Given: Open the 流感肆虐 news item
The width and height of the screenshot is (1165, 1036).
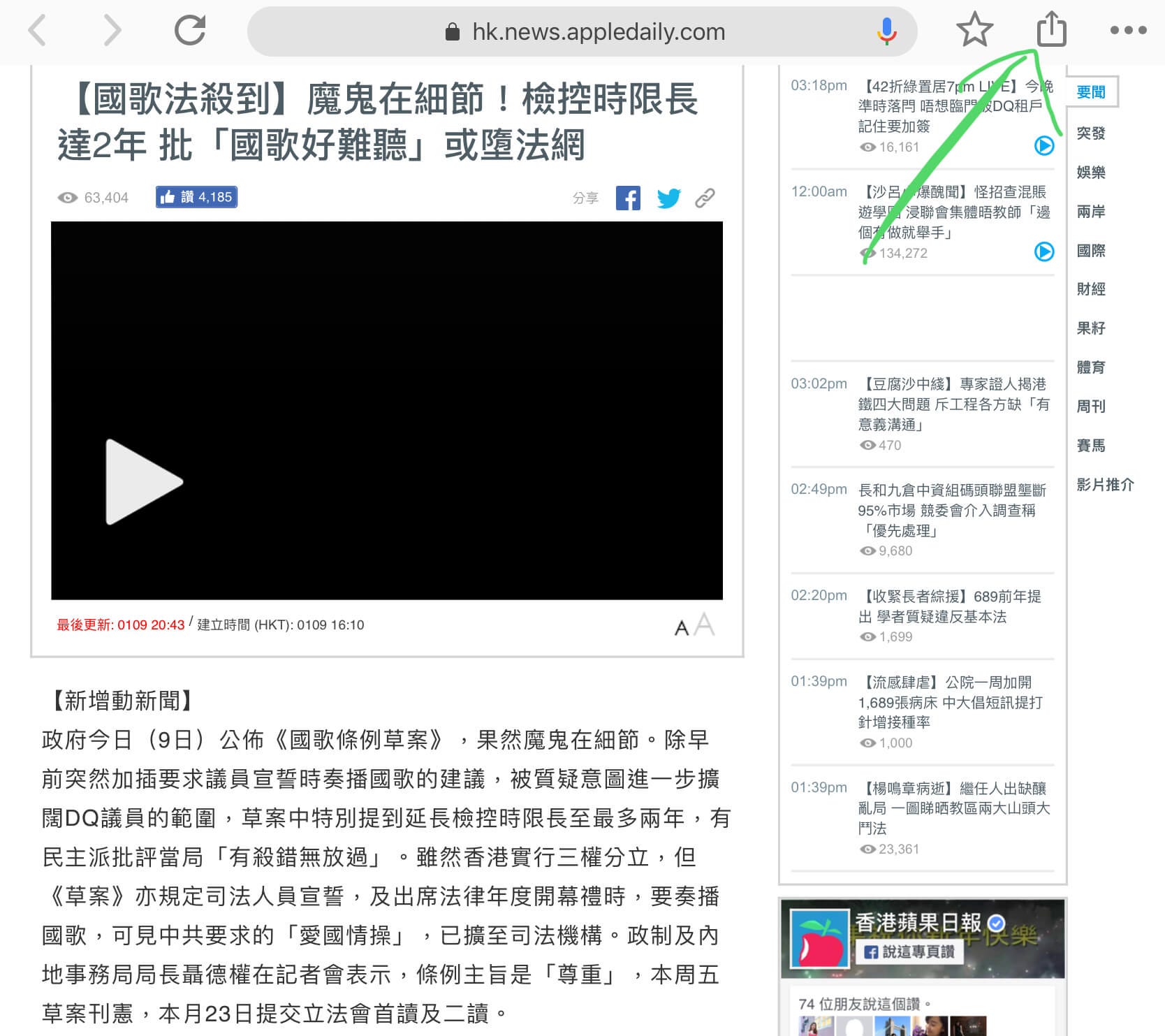Looking at the screenshot, I should click(x=951, y=702).
